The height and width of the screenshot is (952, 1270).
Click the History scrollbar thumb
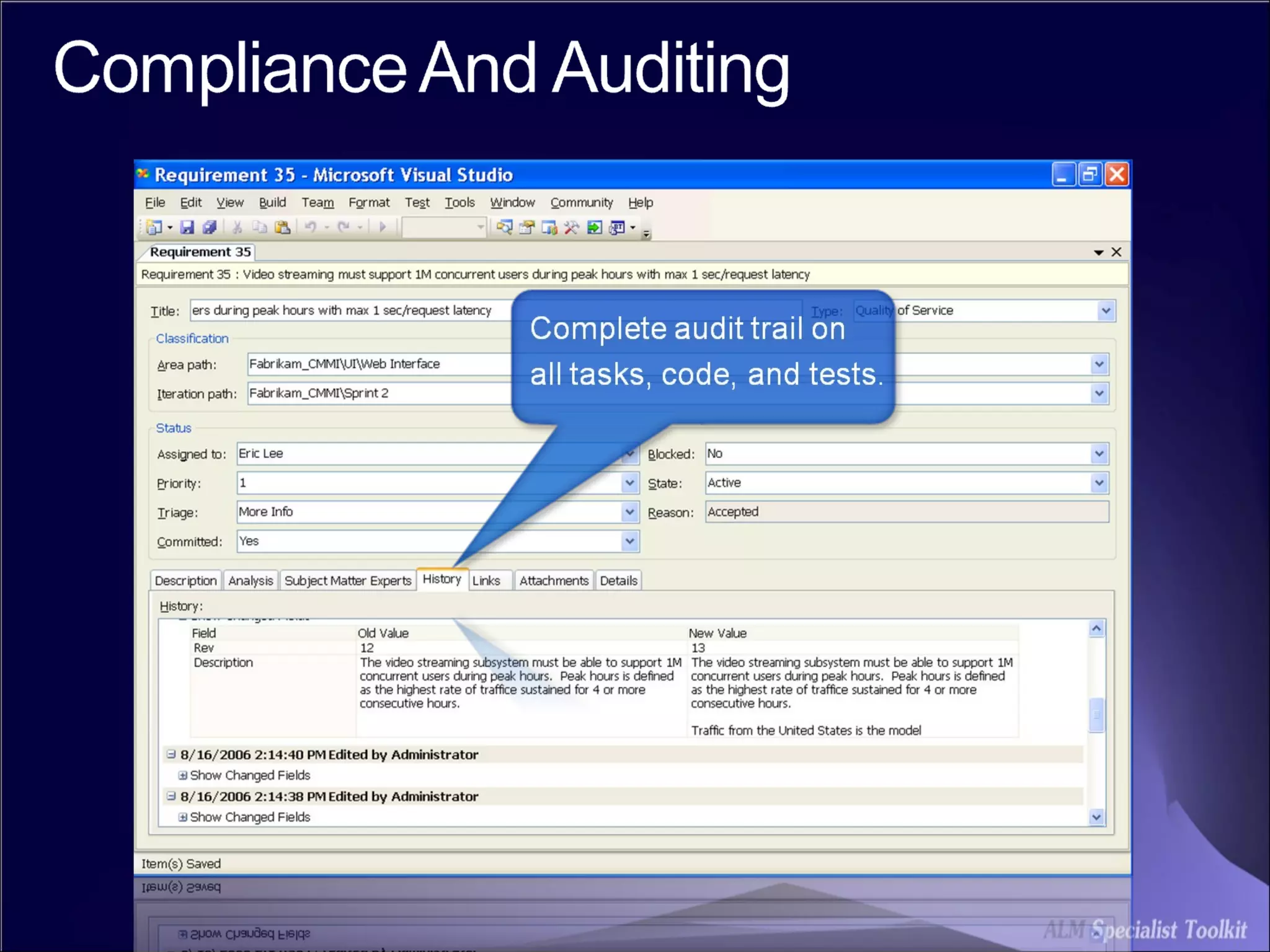[x=1096, y=715]
